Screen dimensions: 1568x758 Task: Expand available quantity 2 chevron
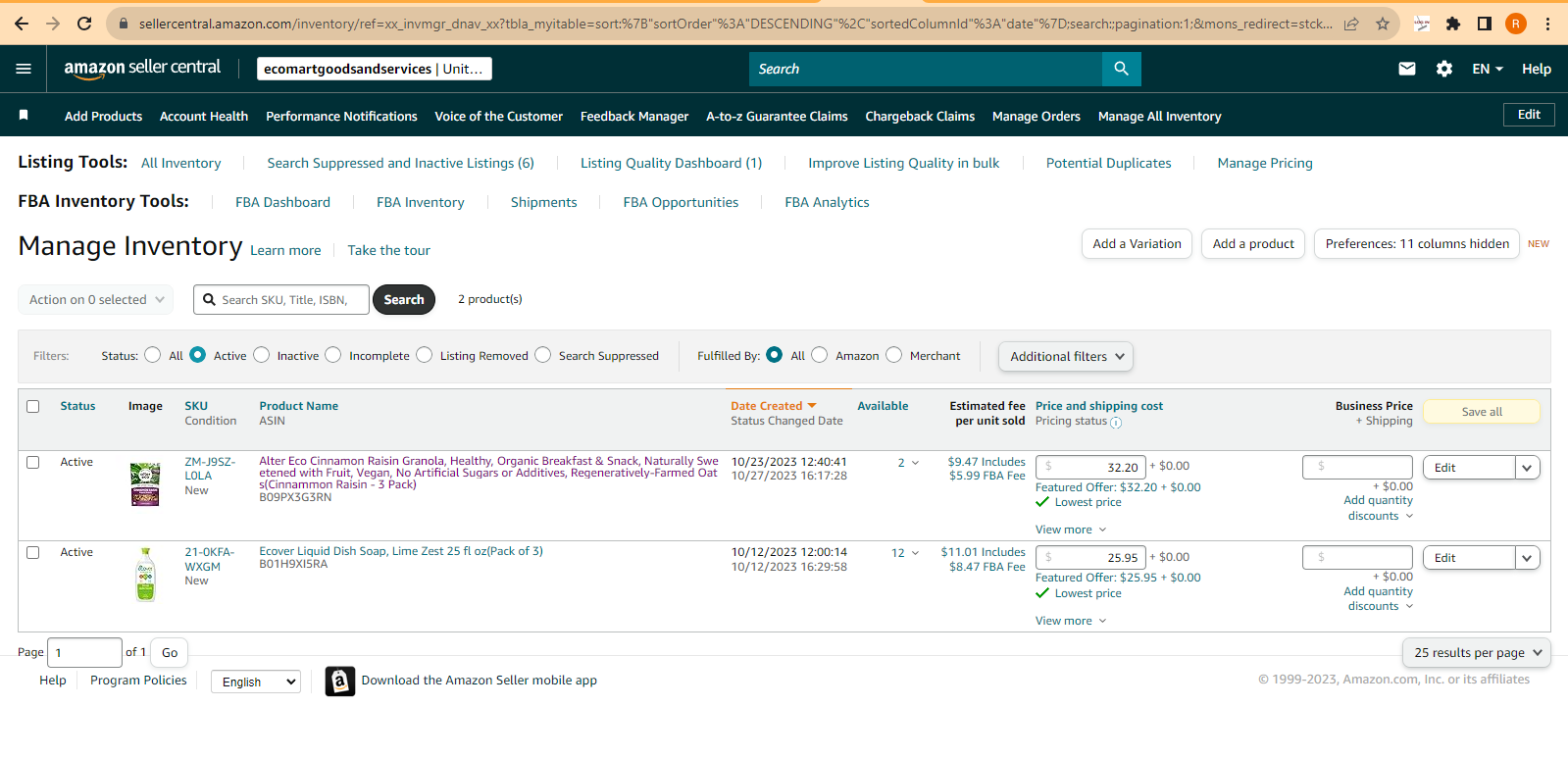[916, 463]
